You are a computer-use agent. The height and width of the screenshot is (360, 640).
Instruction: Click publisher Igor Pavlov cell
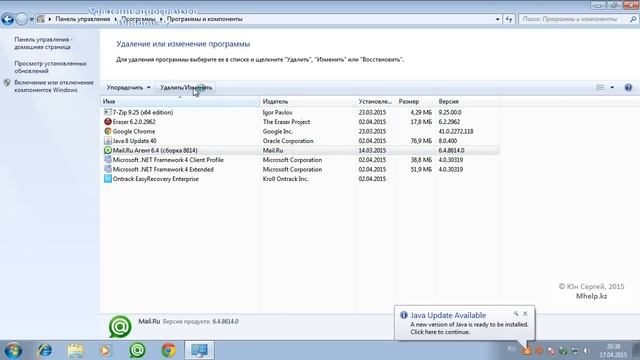point(278,112)
